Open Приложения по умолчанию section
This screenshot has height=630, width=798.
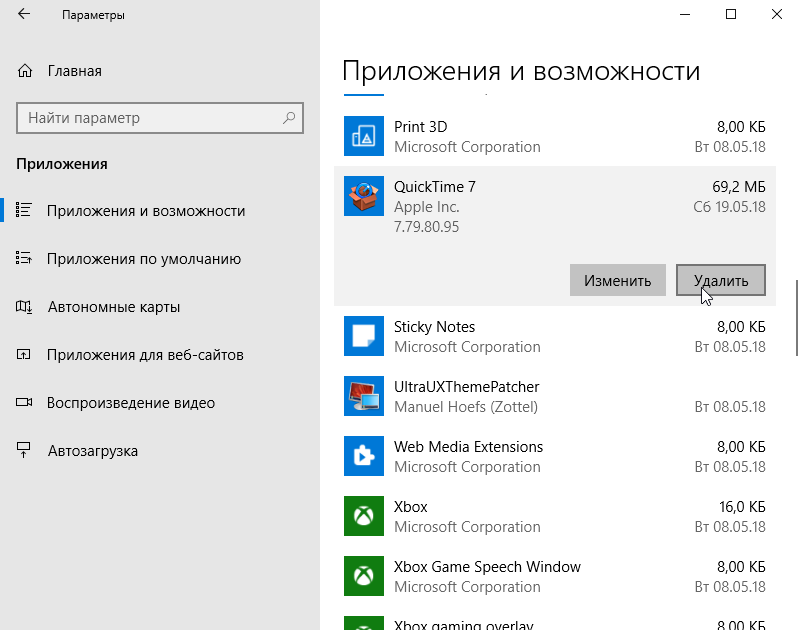(x=144, y=259)
